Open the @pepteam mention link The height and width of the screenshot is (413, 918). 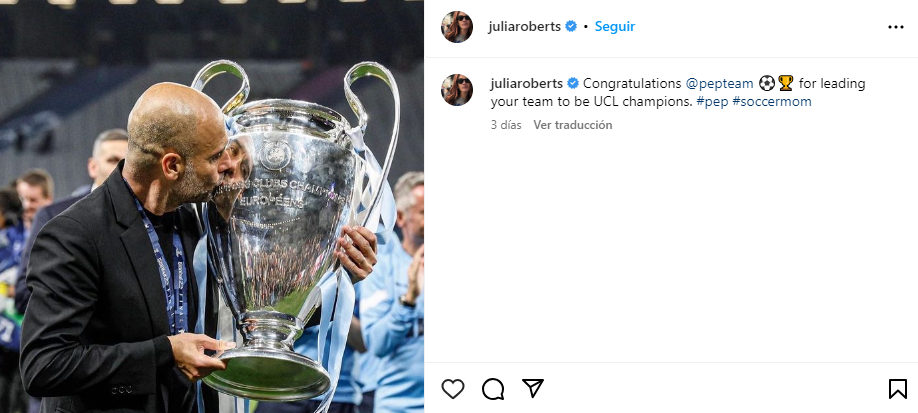[x=720, y=84]
